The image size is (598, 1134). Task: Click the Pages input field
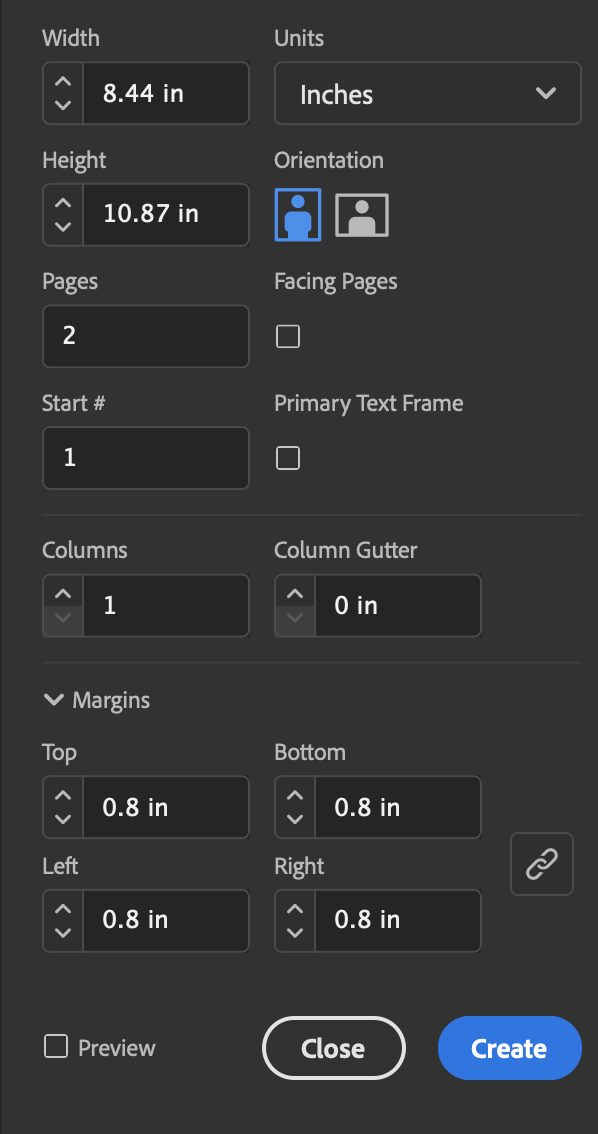coord(146,336)
